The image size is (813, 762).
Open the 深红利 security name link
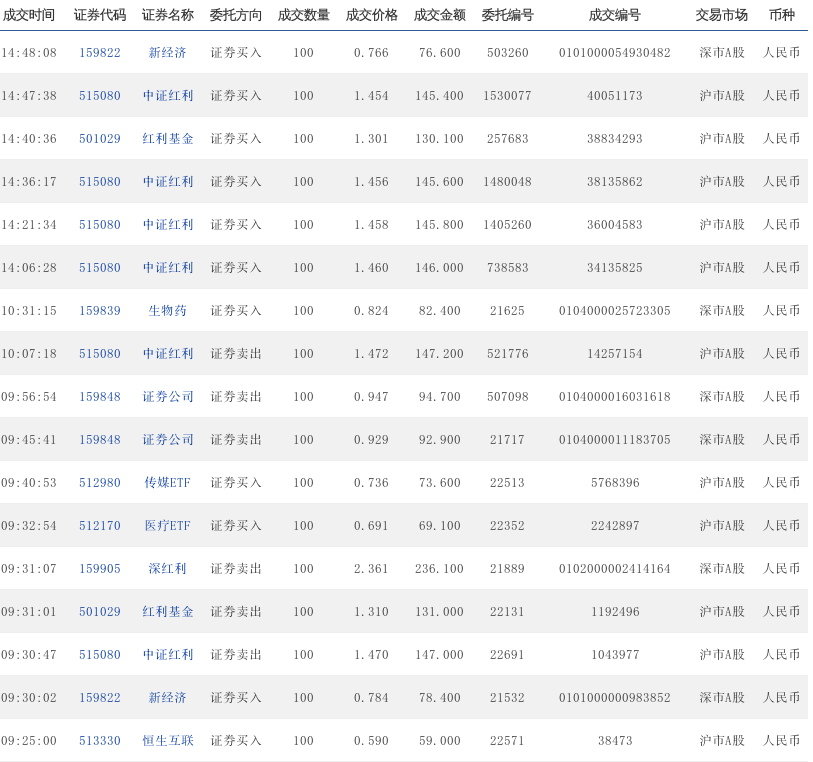(x=167, y=569)
